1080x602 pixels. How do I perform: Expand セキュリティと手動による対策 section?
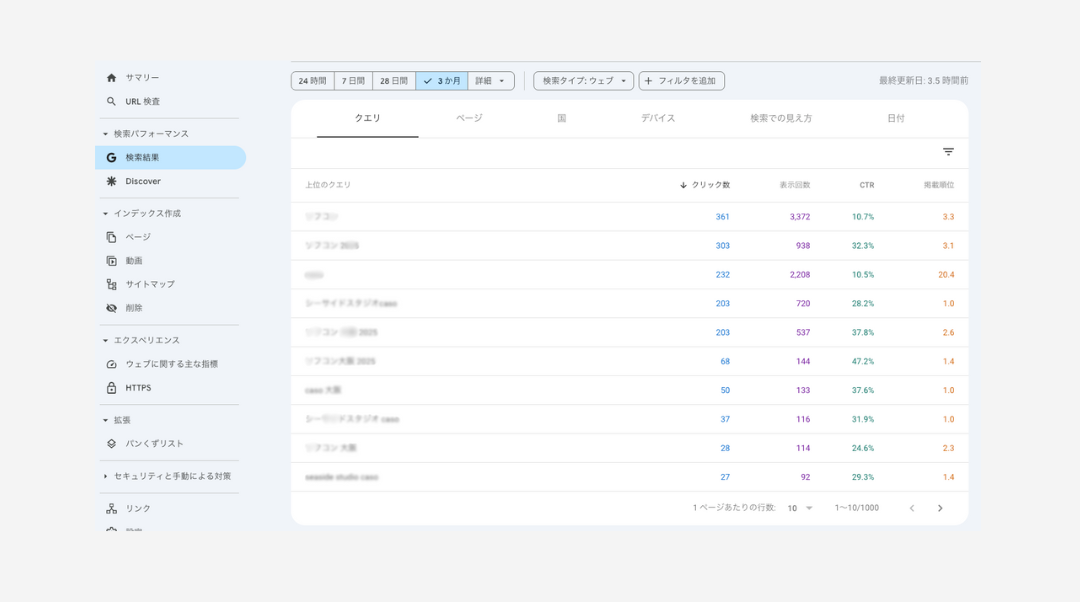point(105,476)
